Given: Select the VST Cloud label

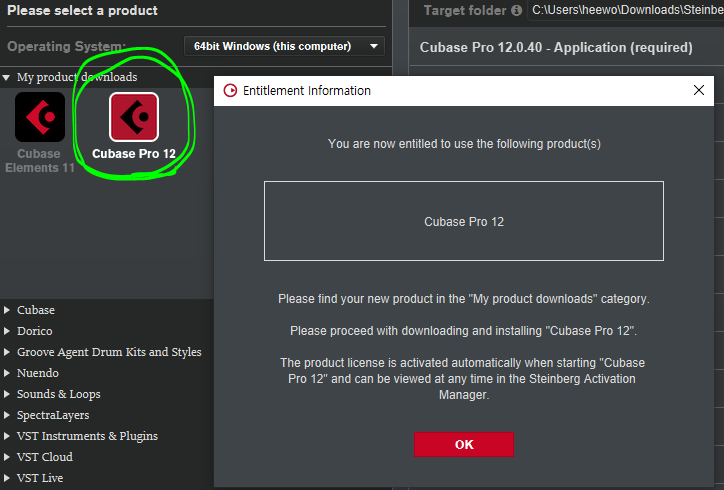Looking at the screenshot, I should coord(45,457).
